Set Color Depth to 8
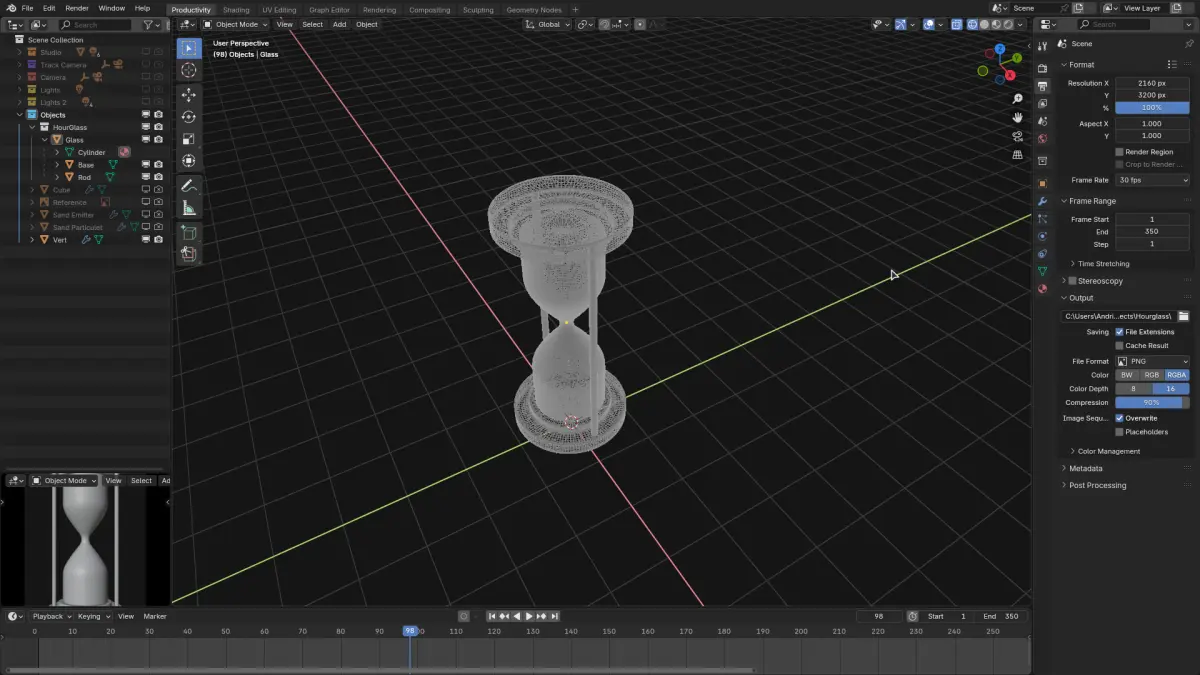Screen dimensions: 1200x675 1133,388
